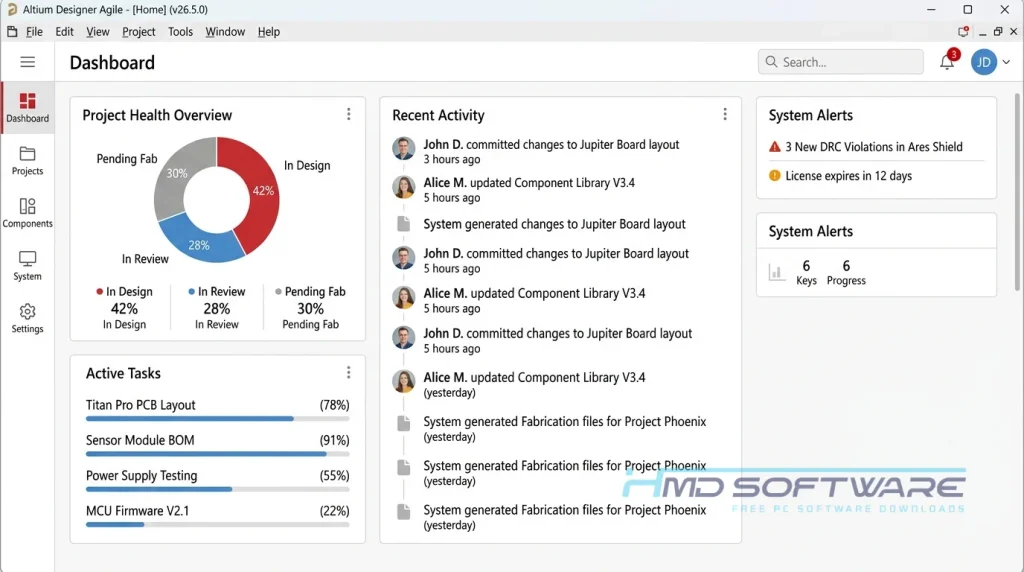Open Active Tasks options menu
Viewport: 1024px width, 572px height.
[x=349, y=372]
